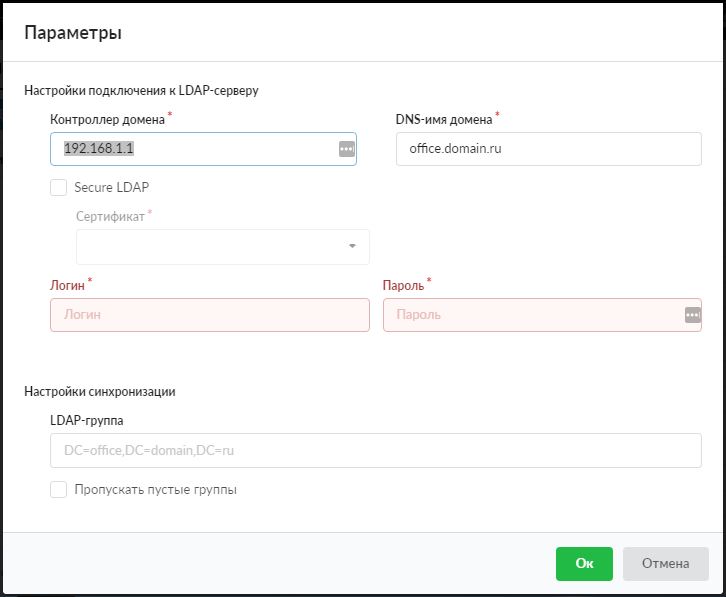Click ellipsis icon in Контроллер домена field
This screenshot has width=726, height=597.
coord(346,148)
